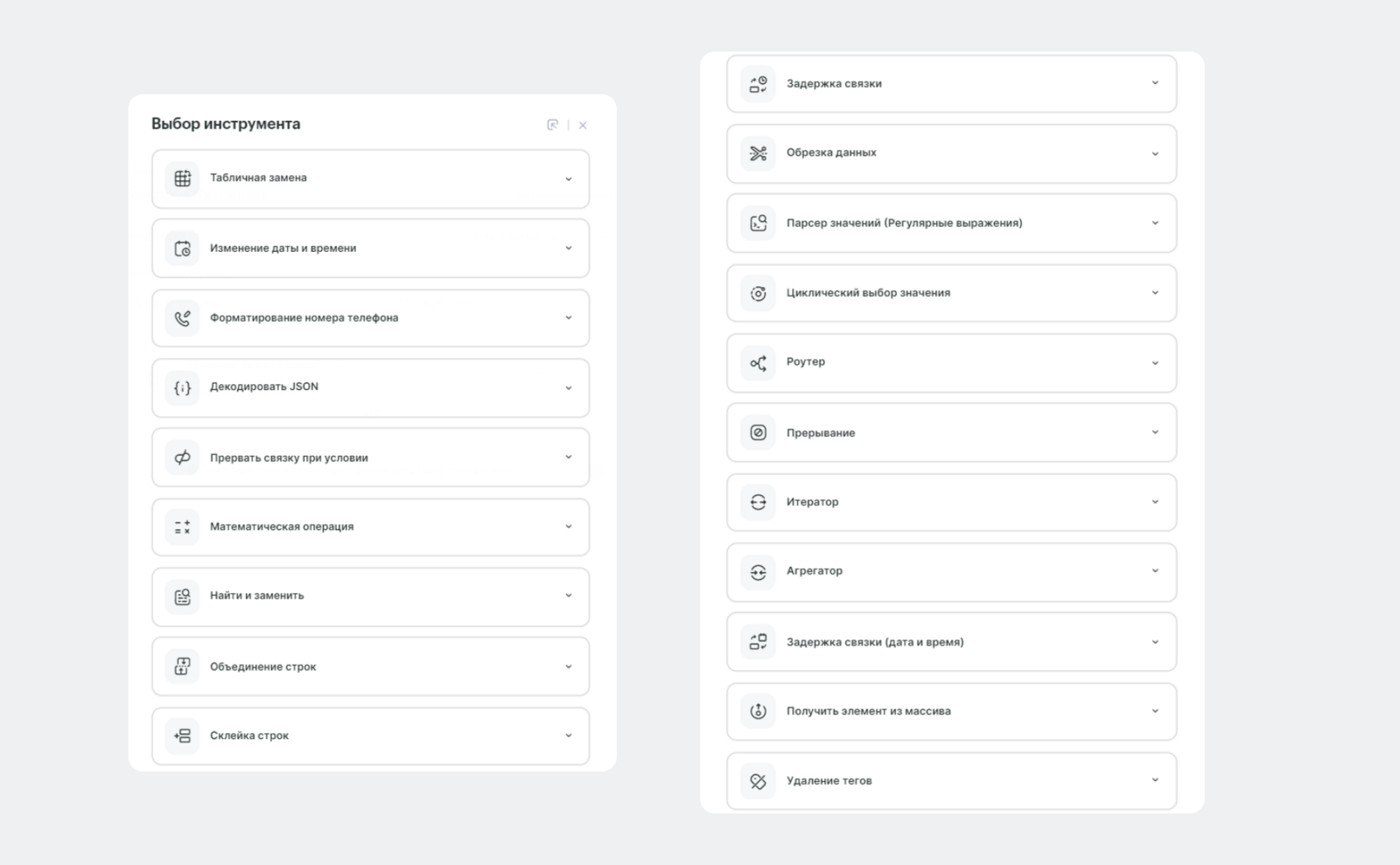Image resolution: width=1400 pixels, height=865 pixels.
Task: Expand the Агрегатор item chevron
Action: tap(1154, 571)
